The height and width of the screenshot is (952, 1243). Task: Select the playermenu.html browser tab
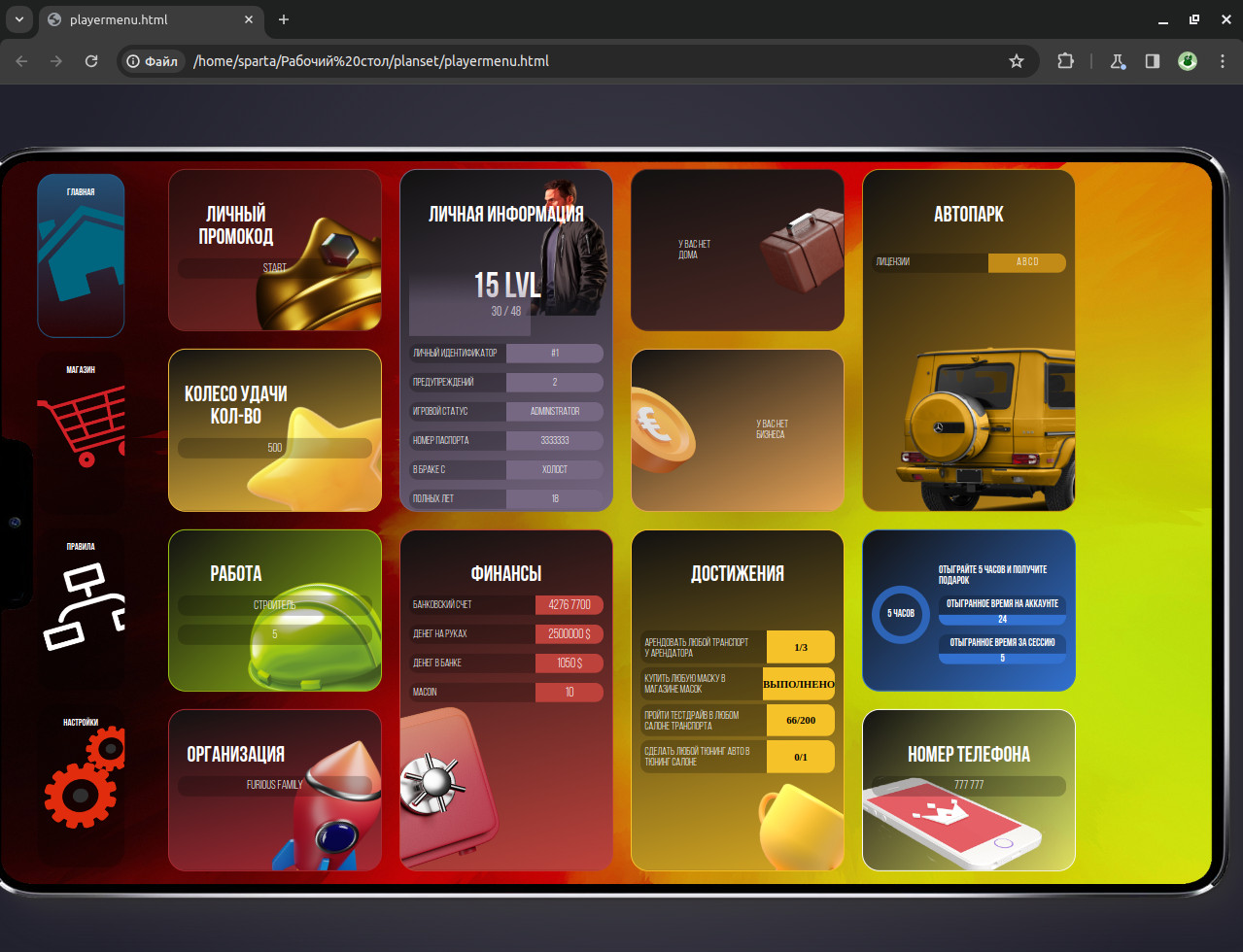[x=151, y=19]
